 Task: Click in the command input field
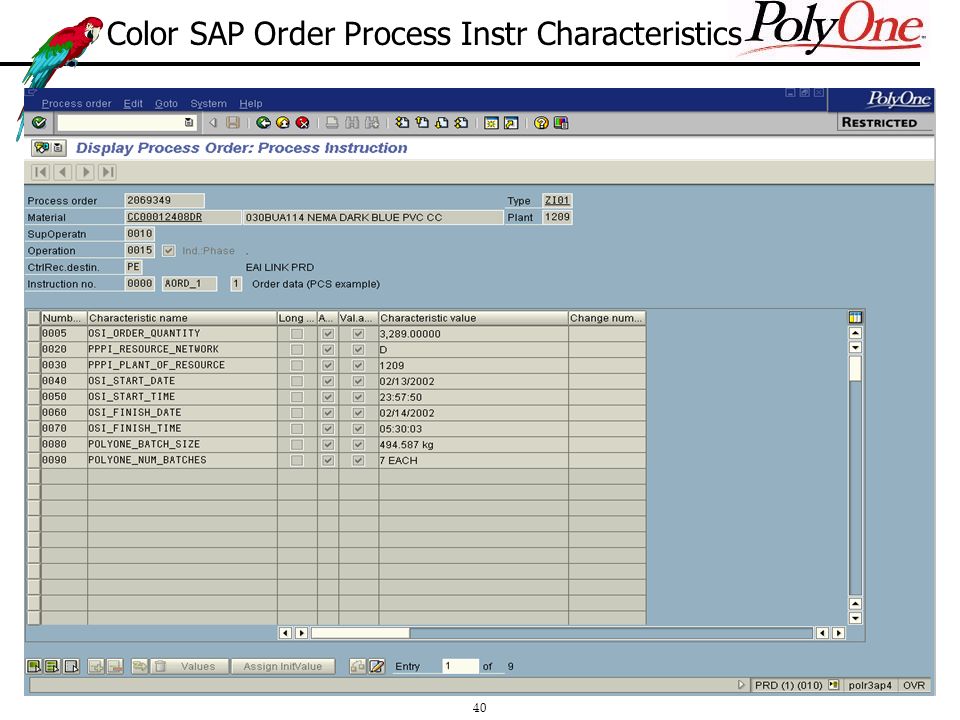120,122
